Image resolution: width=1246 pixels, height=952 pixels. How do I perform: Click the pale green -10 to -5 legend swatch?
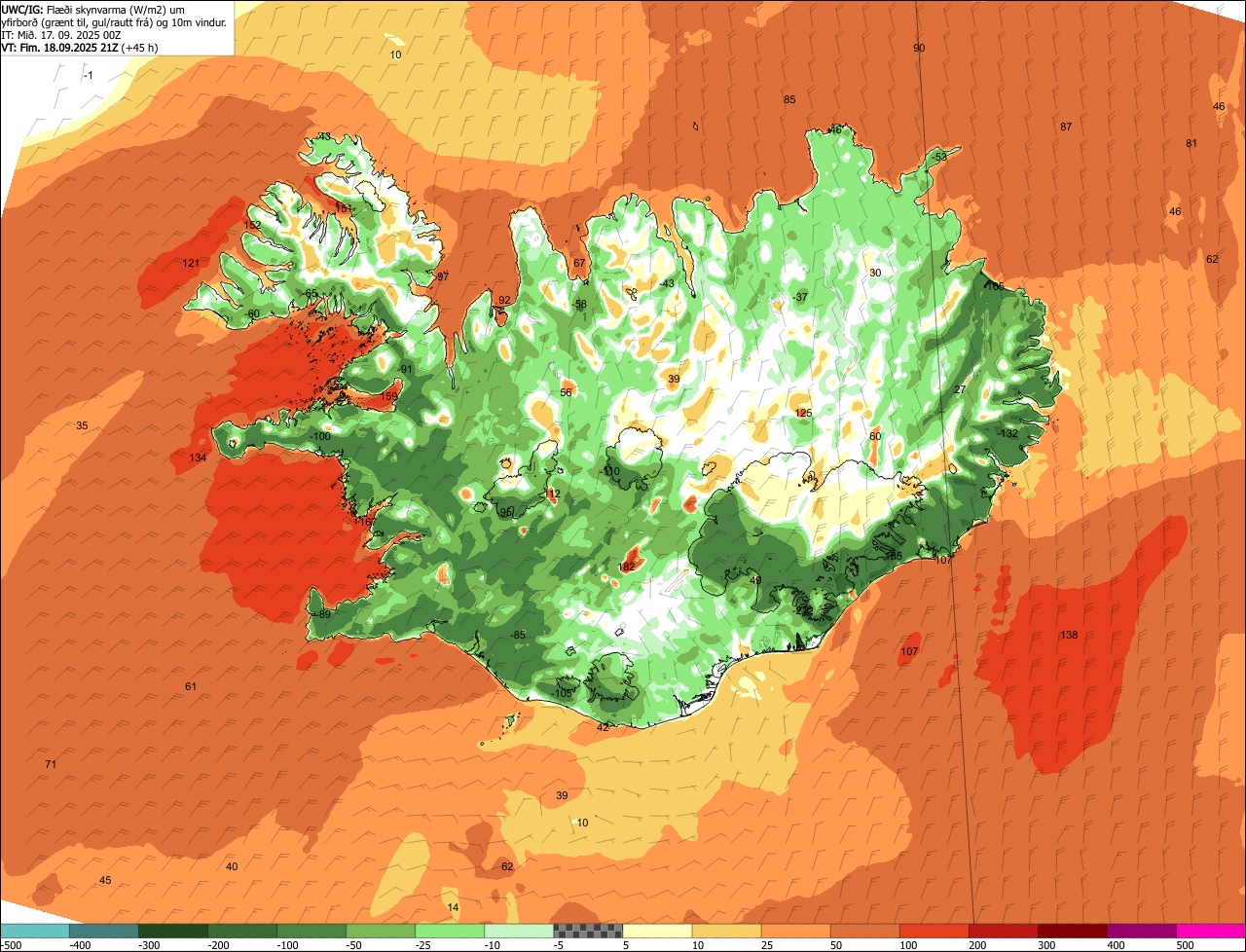[x=518, y=931]
